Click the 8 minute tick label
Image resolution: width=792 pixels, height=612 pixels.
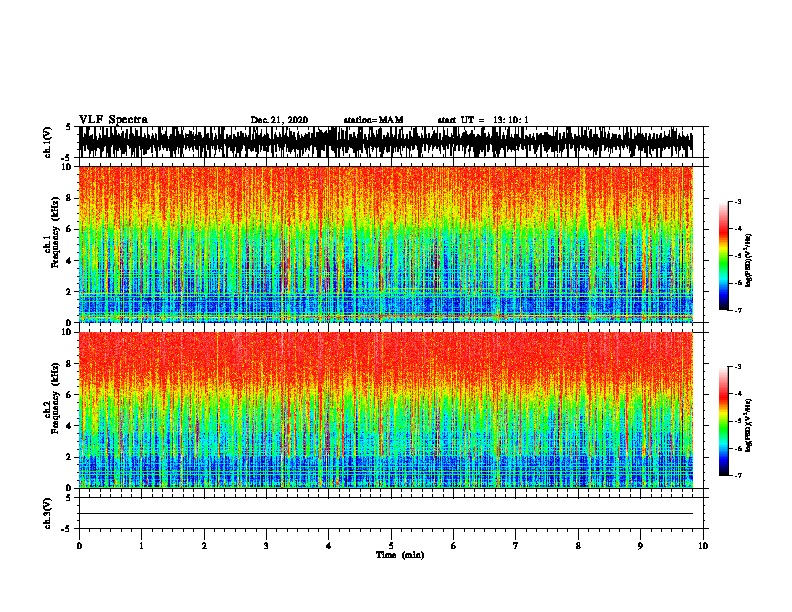click(578, 546)
